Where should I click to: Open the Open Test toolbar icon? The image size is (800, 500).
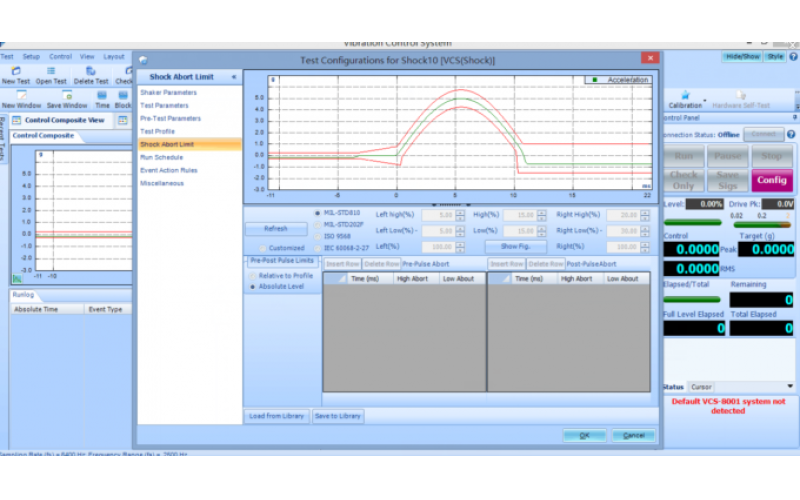pos(51,71)
